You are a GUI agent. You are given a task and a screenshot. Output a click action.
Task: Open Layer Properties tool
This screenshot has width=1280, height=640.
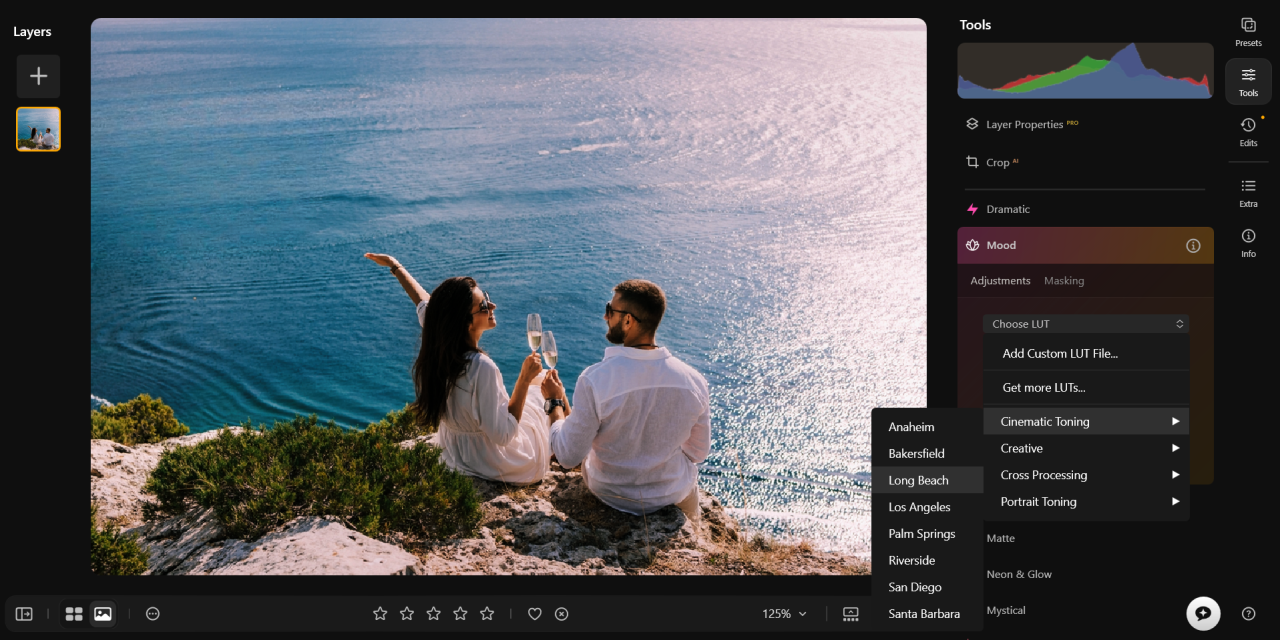point(1022,124)
